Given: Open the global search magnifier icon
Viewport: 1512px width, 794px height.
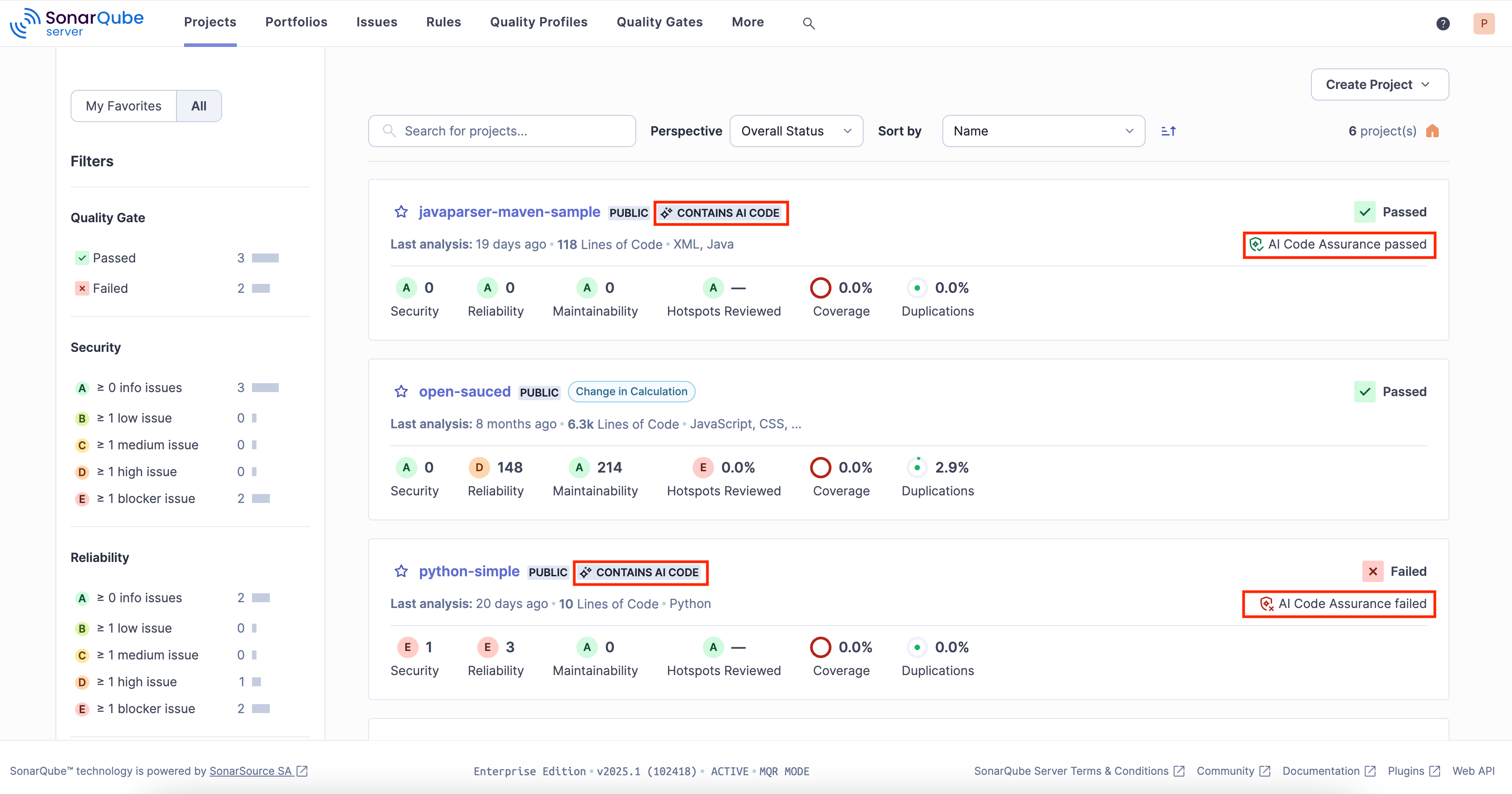Looking at the screenshot, I should coord(808,23).
